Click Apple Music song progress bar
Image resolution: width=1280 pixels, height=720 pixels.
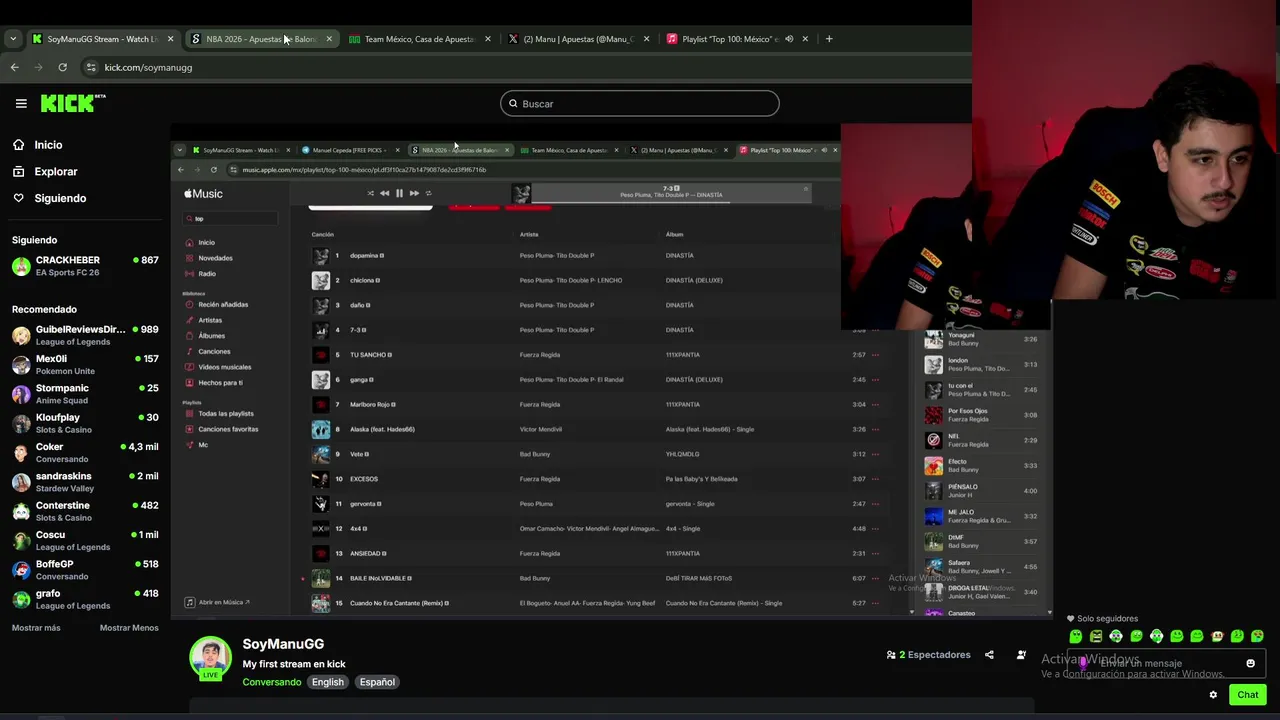[x=671, y=201]
